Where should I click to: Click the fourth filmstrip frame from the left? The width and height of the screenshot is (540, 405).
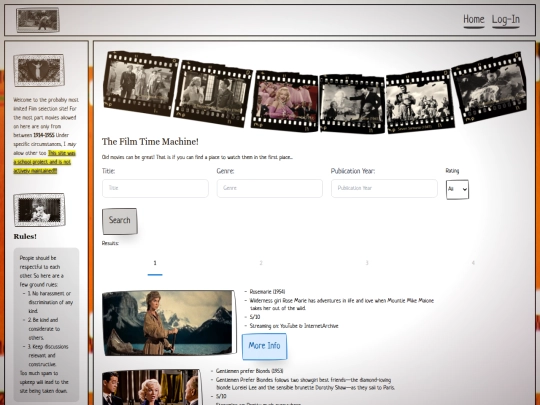pyautogui.click(x=352, y=103)
